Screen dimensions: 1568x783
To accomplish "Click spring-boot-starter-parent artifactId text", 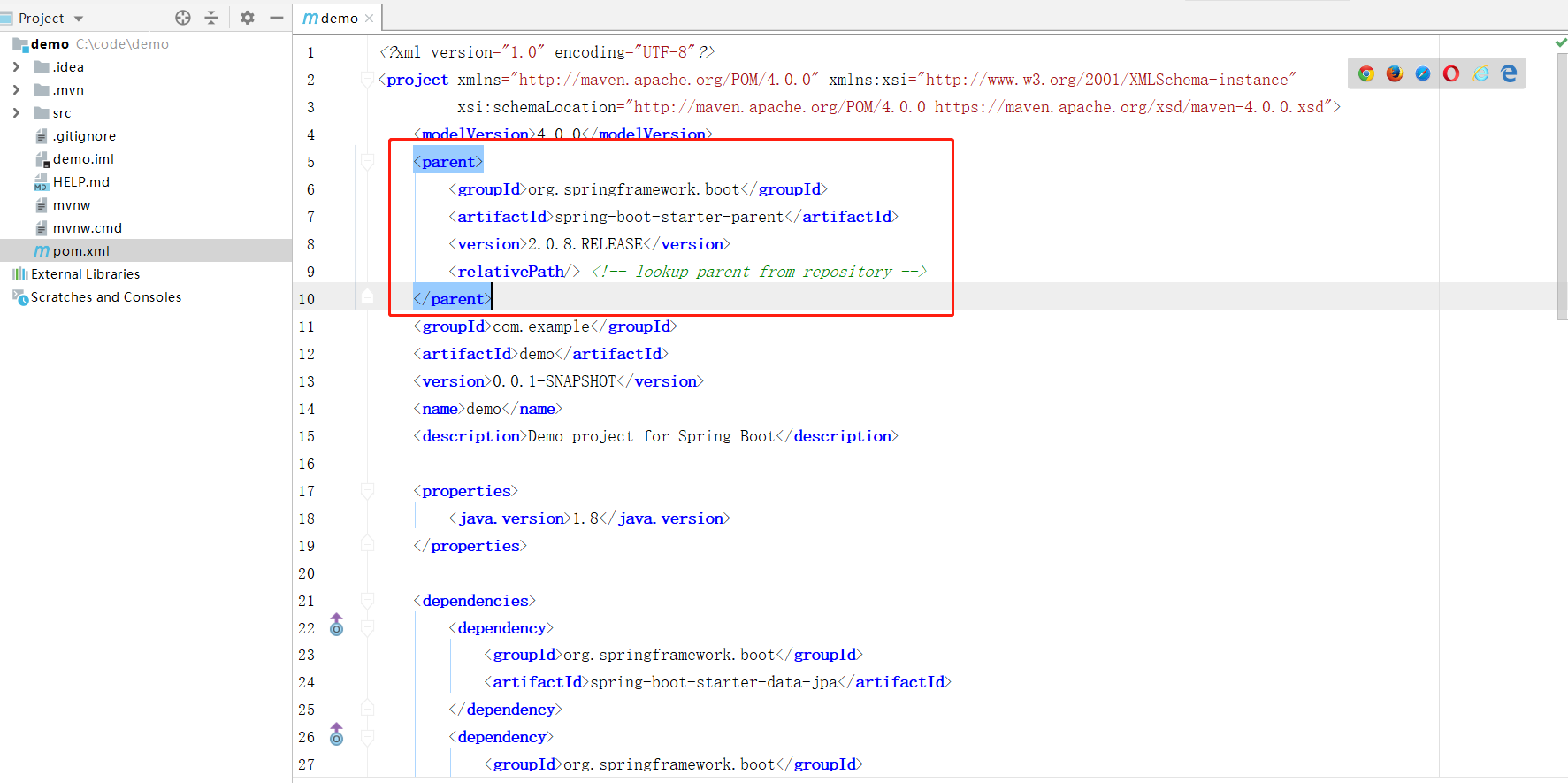I will (x=669, y=217).
